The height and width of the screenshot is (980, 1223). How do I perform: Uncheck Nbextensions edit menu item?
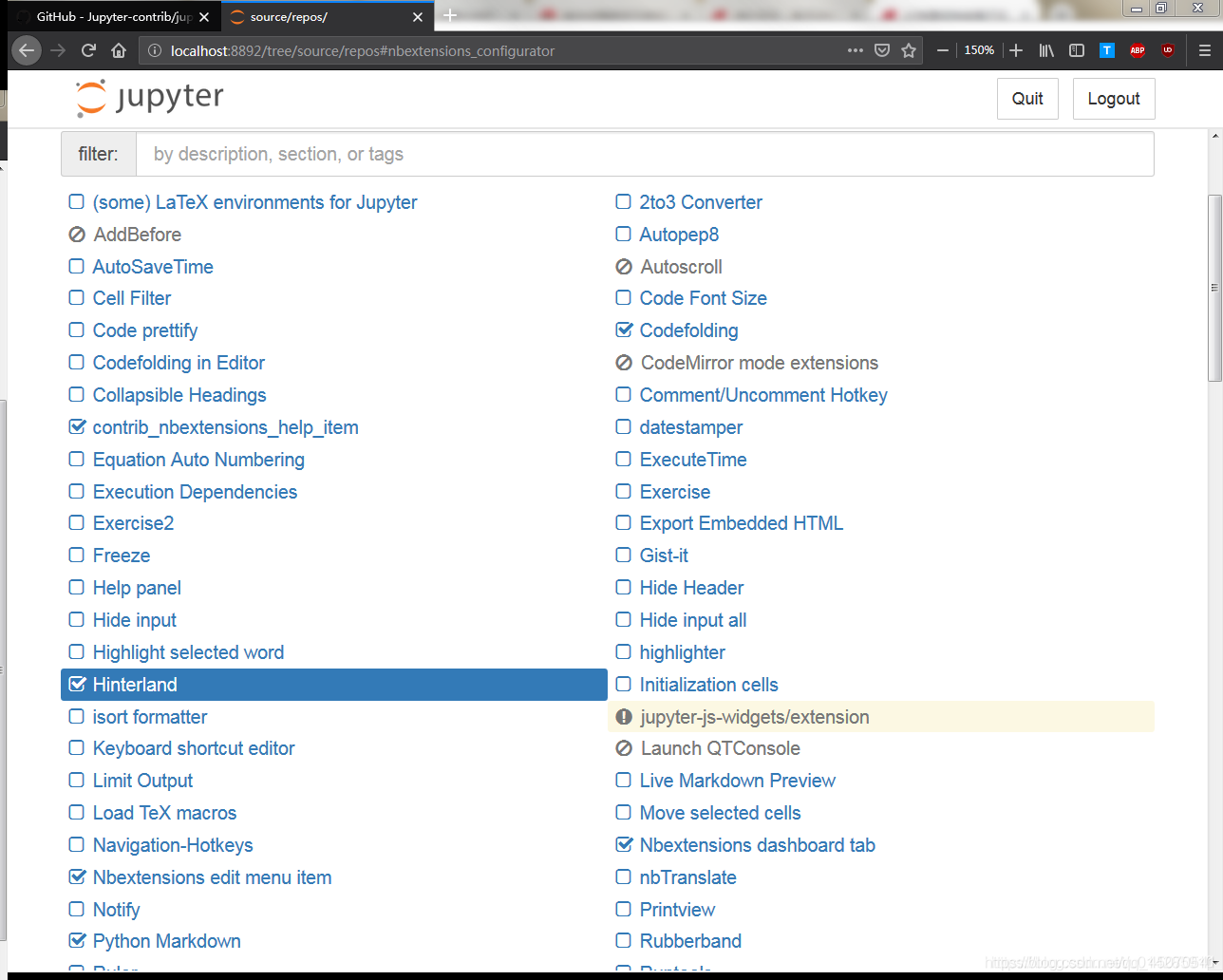pyautogui.click(x=78, y=876)
